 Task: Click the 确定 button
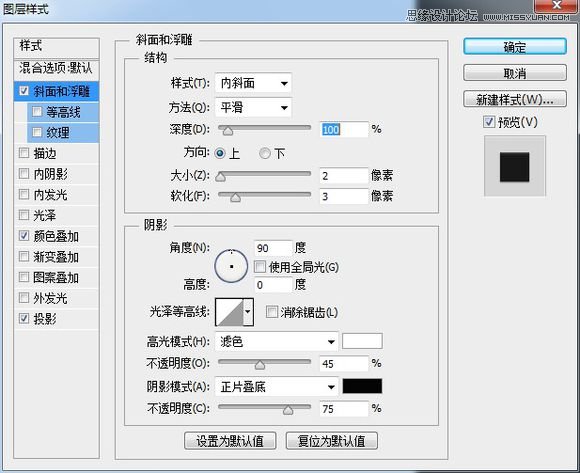[x=515, y=47]
